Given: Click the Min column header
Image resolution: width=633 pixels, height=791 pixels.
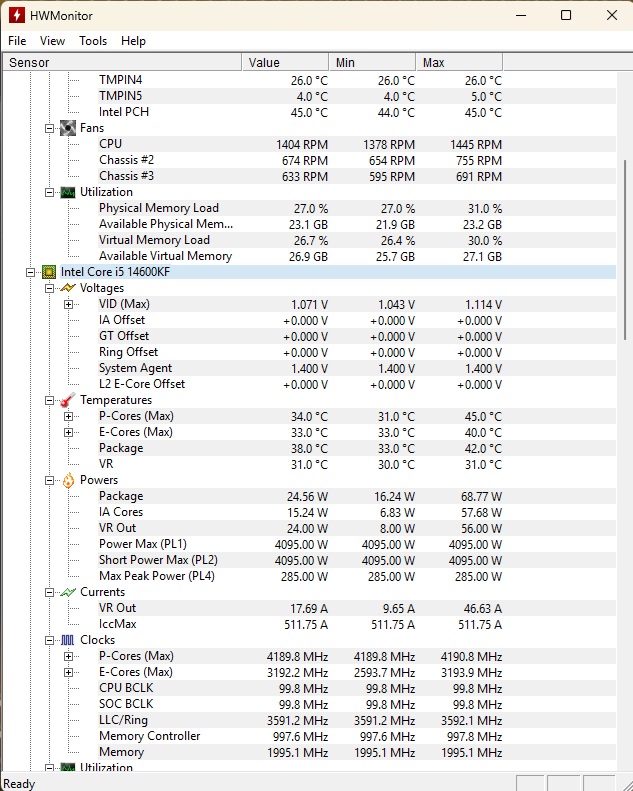Looking at the screenshot, I should pos(372,63).
